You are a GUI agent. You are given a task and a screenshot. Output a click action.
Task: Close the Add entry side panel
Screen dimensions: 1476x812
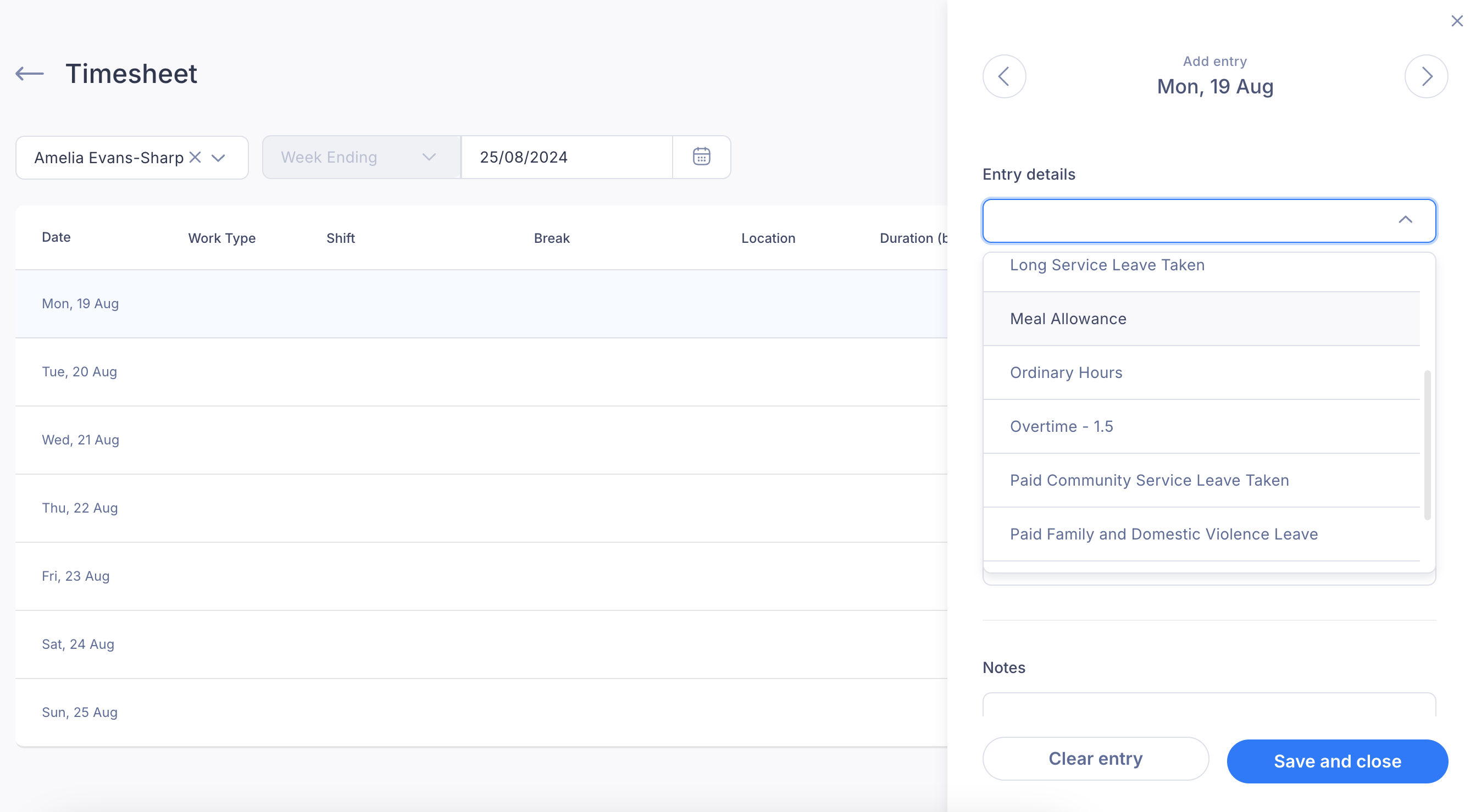(x=1457, y=21)
